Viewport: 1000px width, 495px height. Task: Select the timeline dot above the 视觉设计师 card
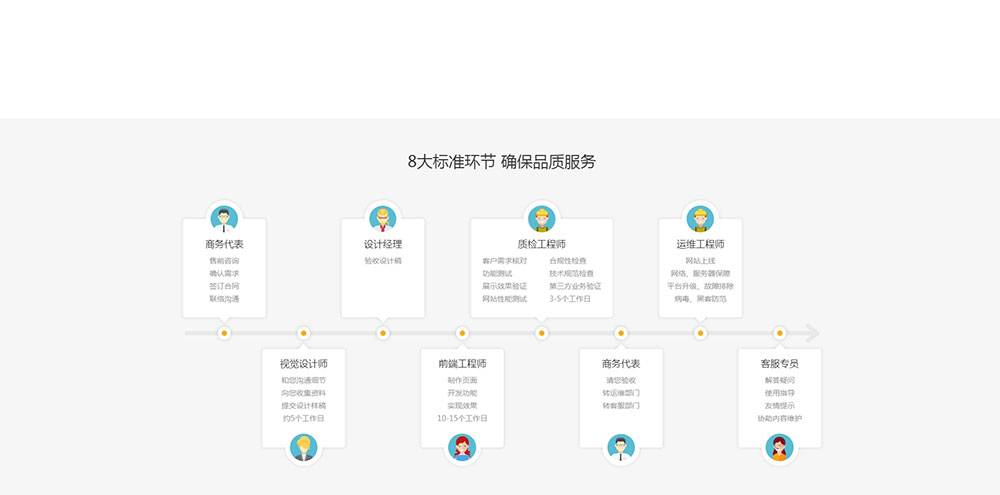point(304,333)
